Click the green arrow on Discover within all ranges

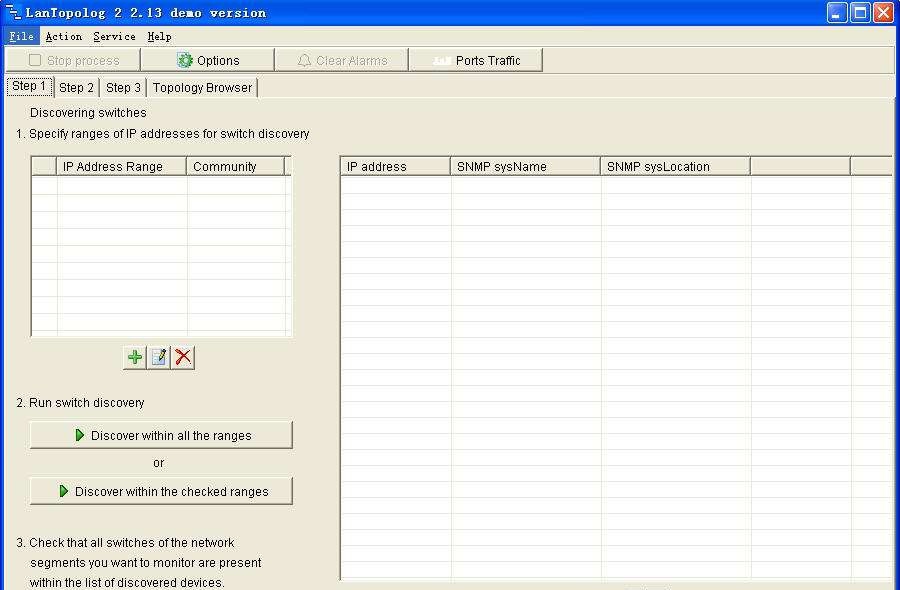[78, 435]
